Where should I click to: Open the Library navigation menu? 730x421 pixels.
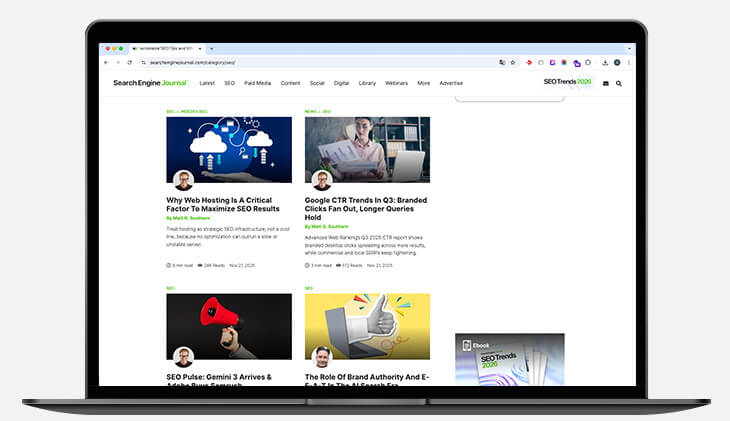[x=367, y=83]
